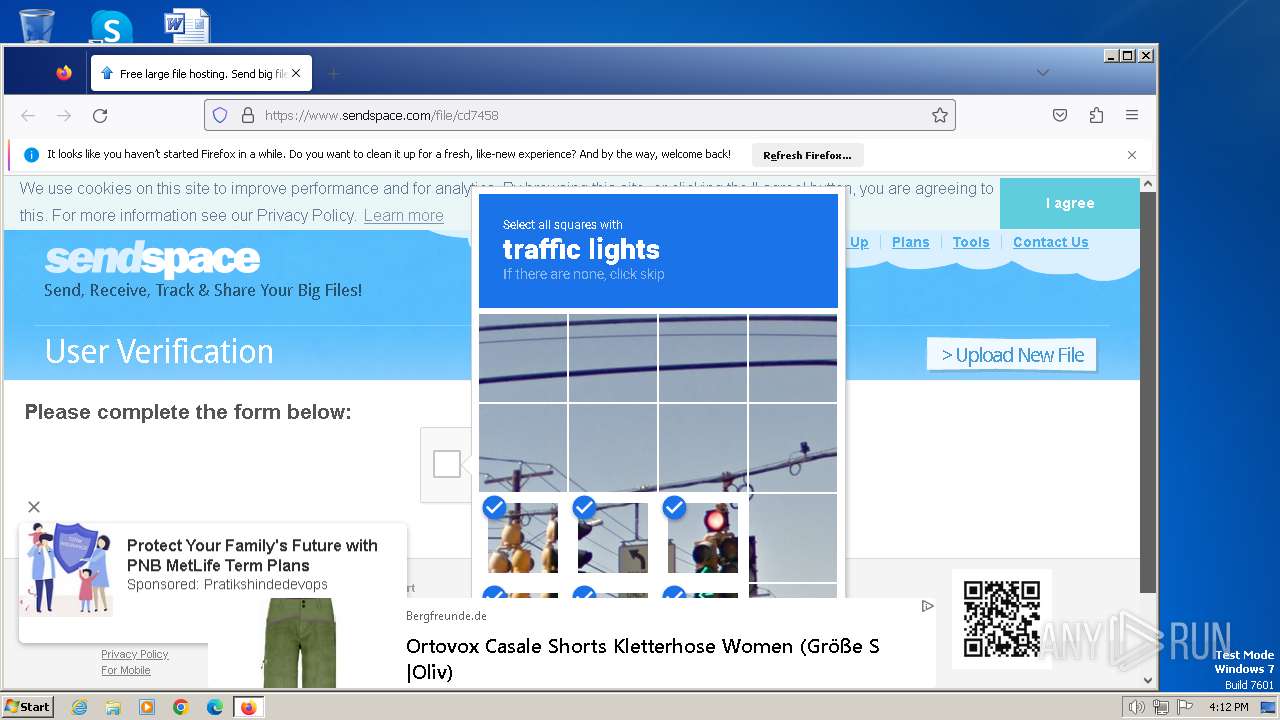Open the Privacy Policy footer link
The width and height of the screenshot is (1280, 720).
click(135, 654)
